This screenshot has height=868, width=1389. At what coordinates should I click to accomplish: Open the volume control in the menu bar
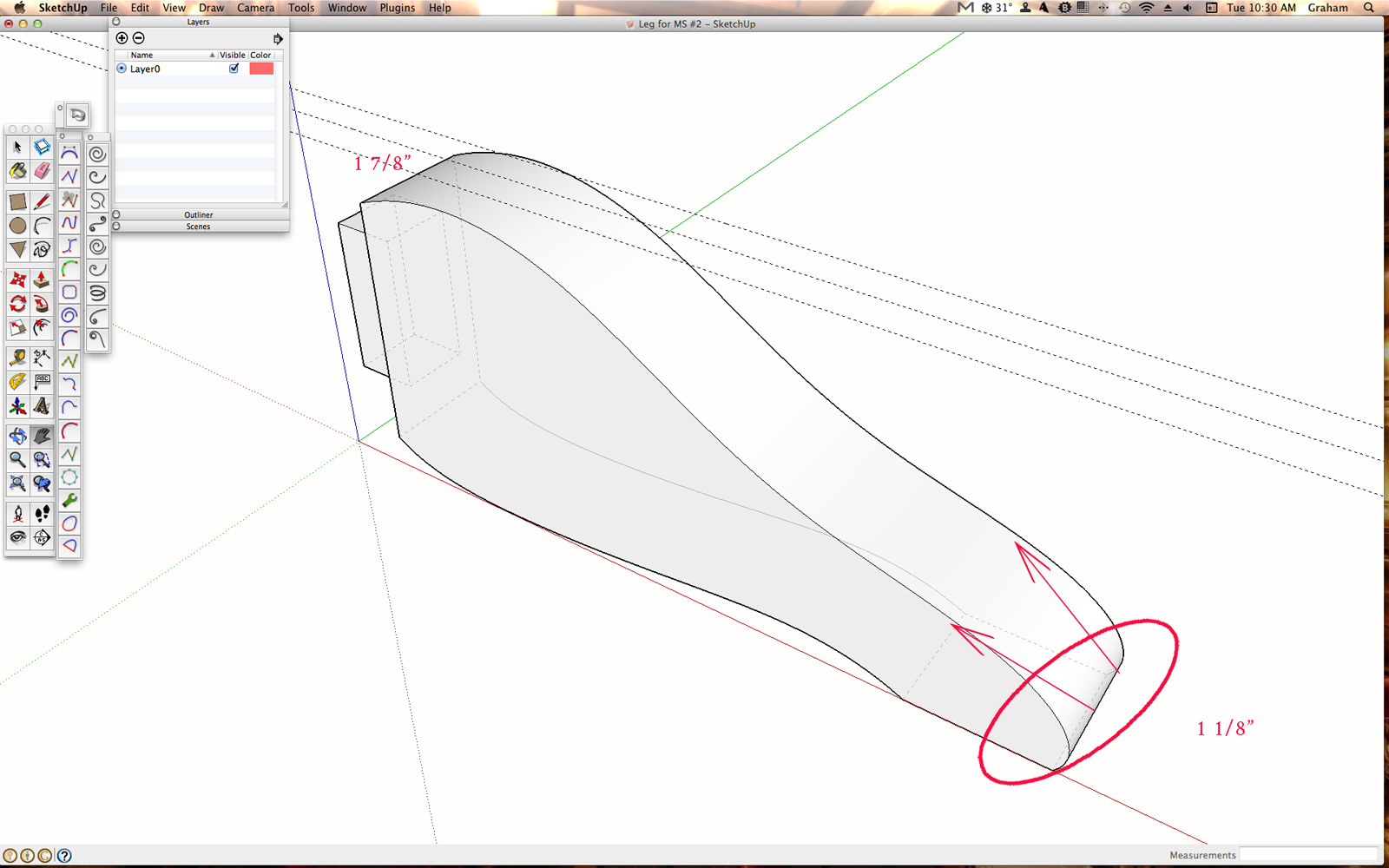(1188, 8)
